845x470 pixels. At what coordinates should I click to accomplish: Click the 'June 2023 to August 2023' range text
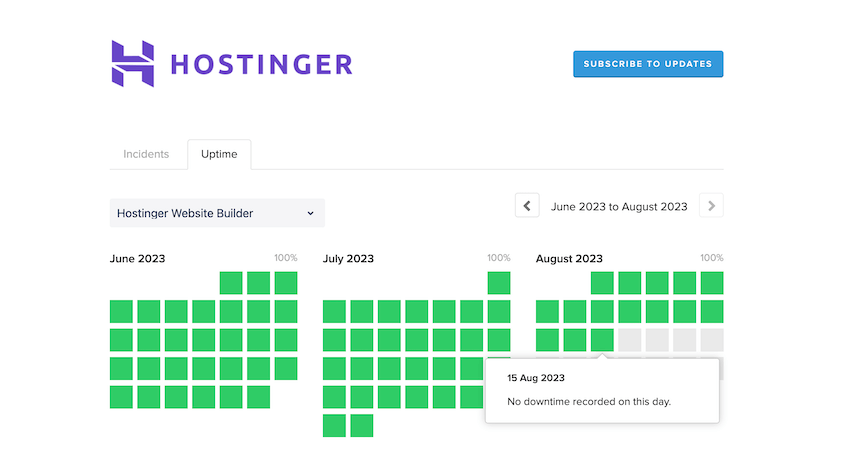tap(619, 206)
